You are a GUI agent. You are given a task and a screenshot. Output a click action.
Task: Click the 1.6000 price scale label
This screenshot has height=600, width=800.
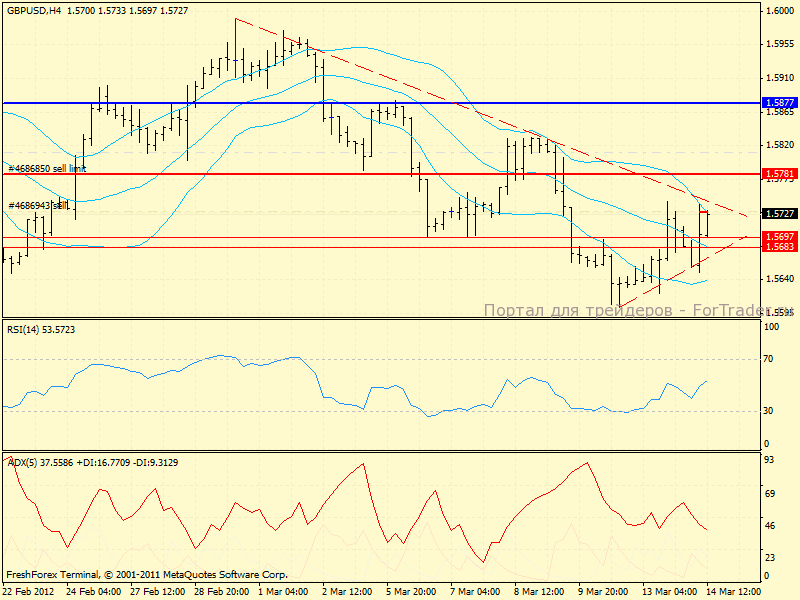pyautogui.click(x=779, y=11)
